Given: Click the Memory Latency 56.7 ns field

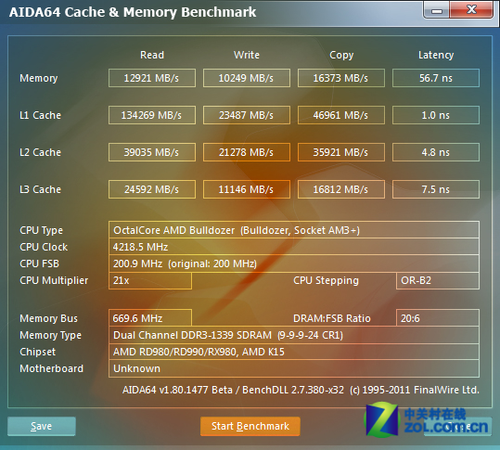Looking at the screenshot, I should coord(436,78).
